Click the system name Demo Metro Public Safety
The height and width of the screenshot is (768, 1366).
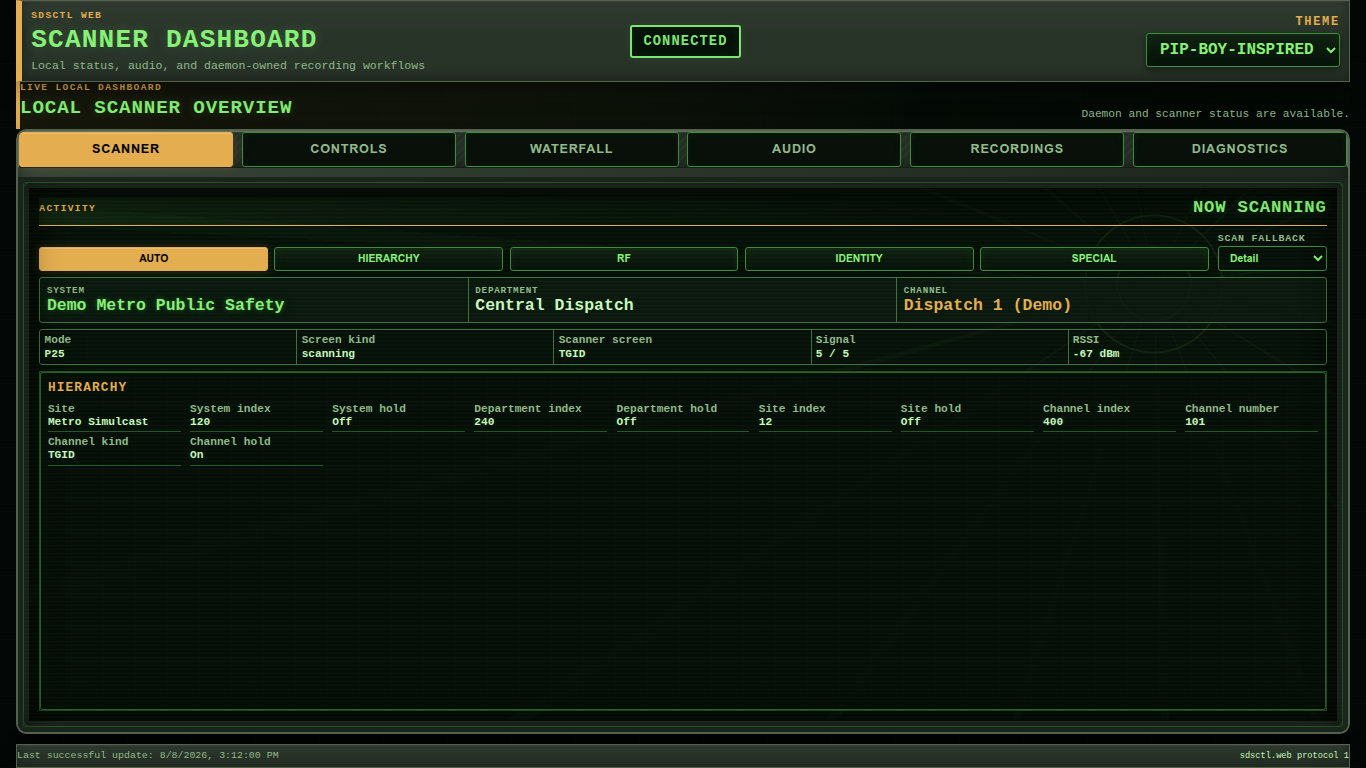point(165,305)
